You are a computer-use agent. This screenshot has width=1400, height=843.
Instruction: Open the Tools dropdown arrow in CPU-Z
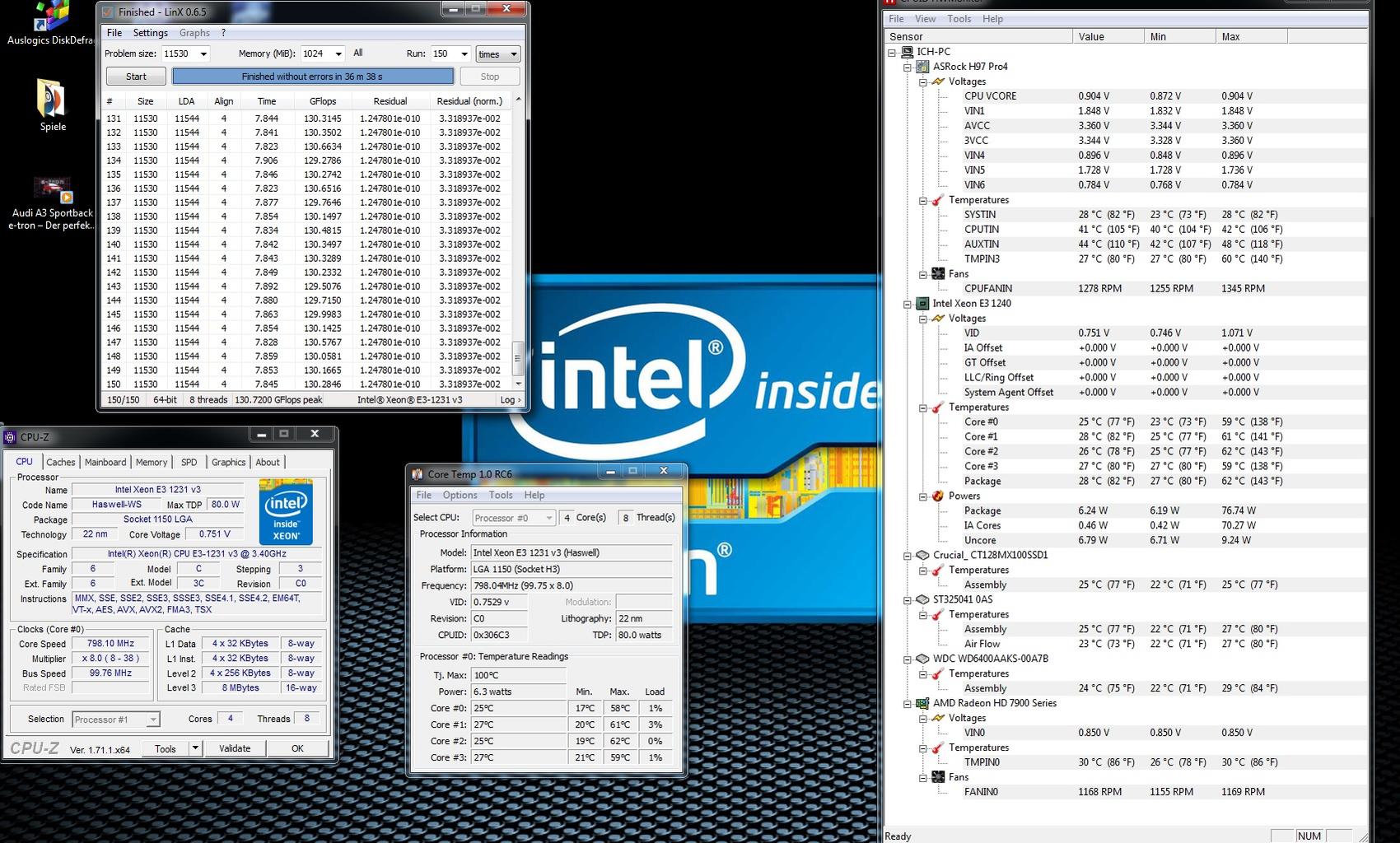click(195, 748)
